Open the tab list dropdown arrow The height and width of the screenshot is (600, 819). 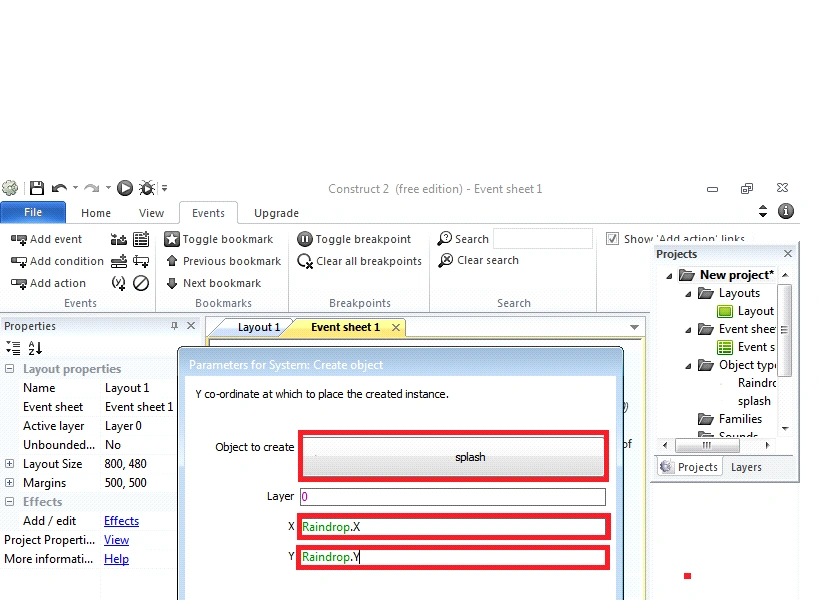pos(634,327)
